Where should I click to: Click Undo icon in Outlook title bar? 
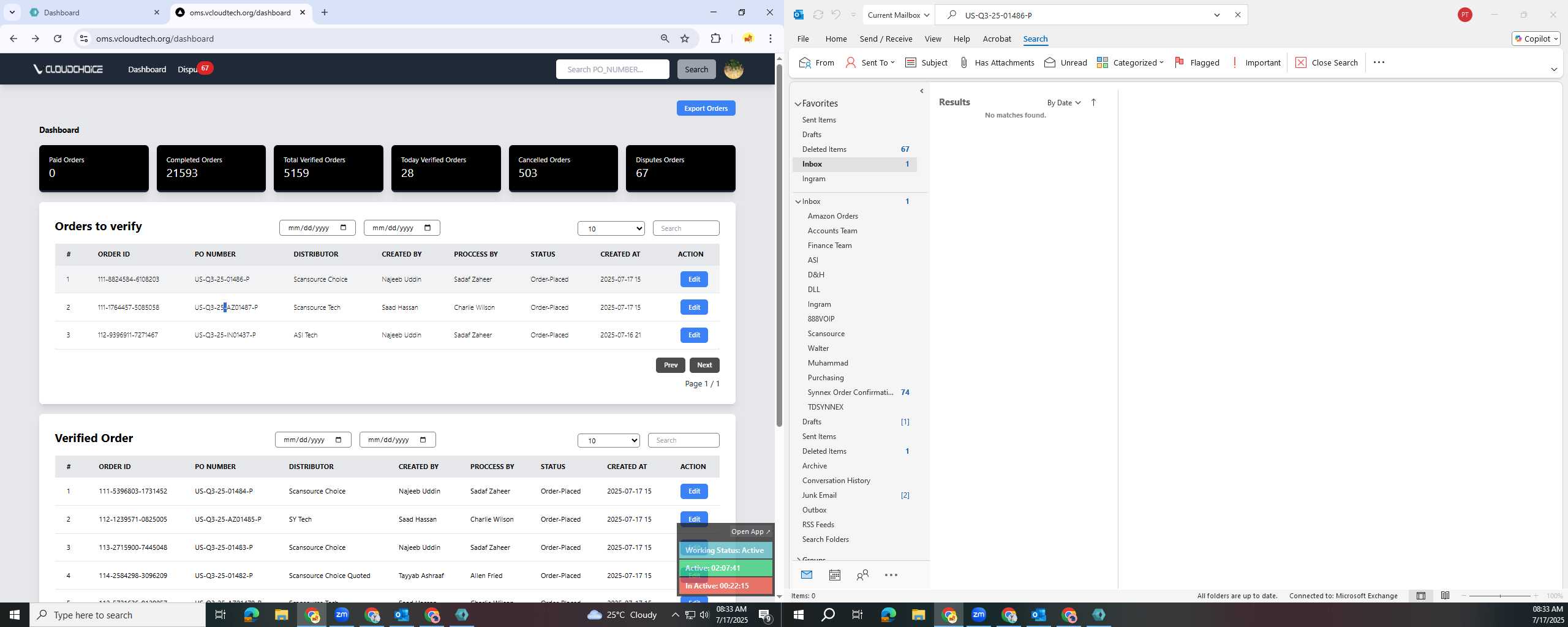click(x=835, y=15)
